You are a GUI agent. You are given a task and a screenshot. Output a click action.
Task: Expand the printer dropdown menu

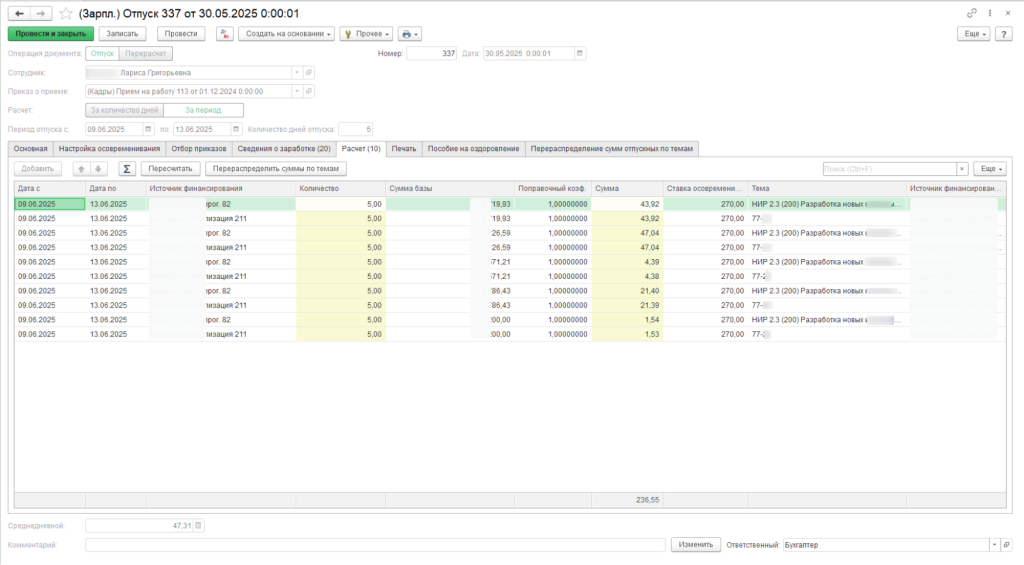click(x=410, y=33)
